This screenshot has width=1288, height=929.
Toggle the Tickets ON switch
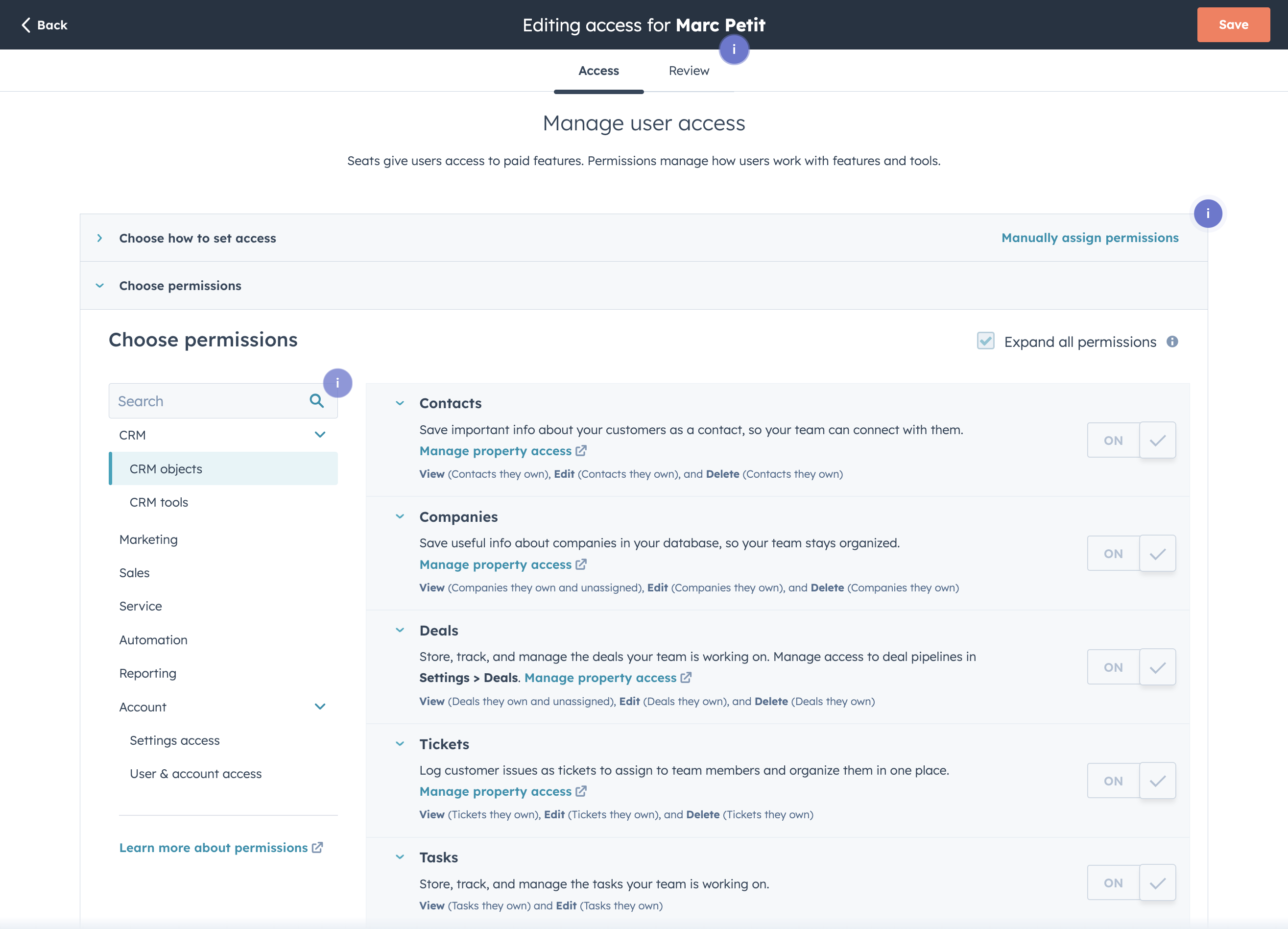[1131, 780]
